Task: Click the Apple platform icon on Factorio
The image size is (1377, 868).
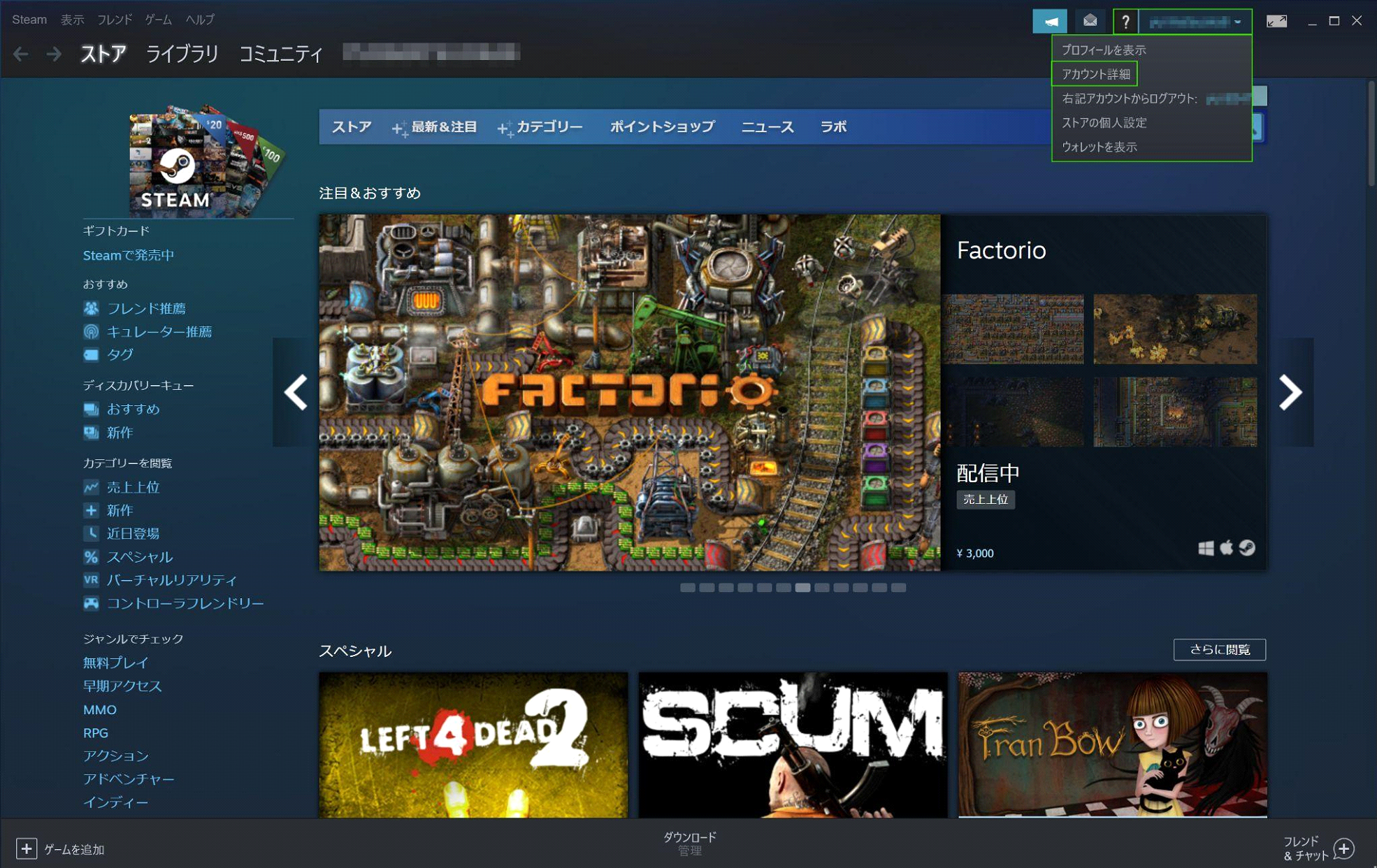Action: coord(1227,547)
